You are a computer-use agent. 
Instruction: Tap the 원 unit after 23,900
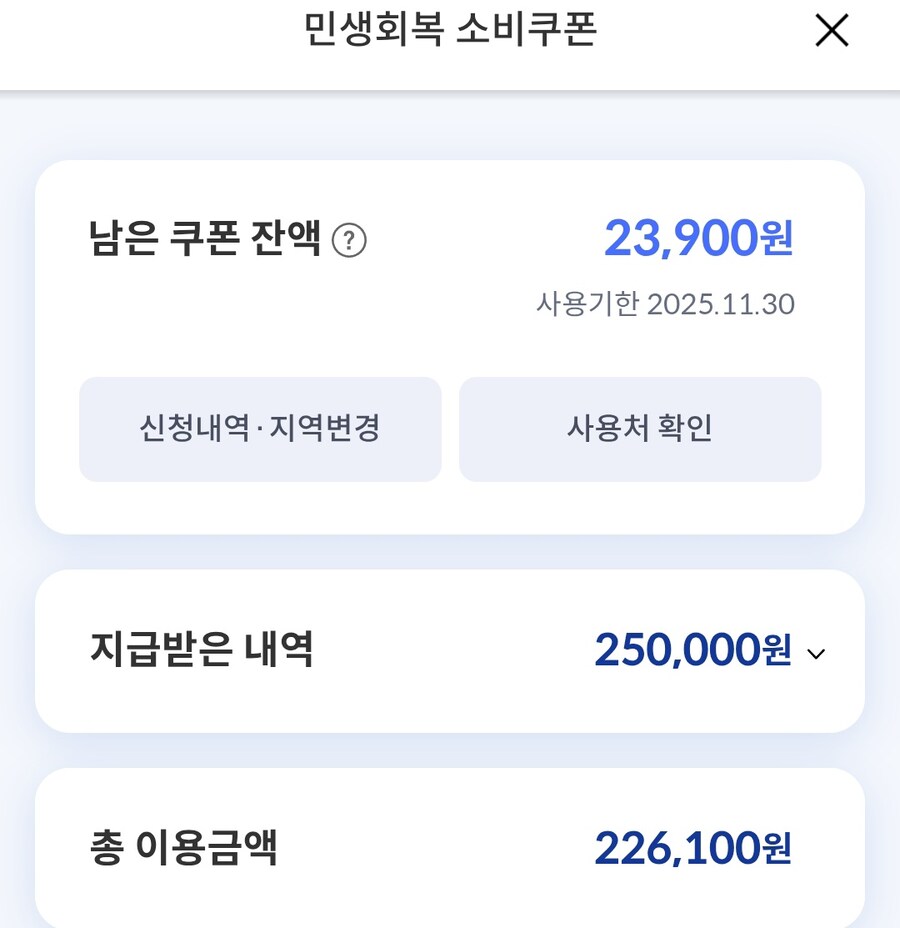point(777,240)
